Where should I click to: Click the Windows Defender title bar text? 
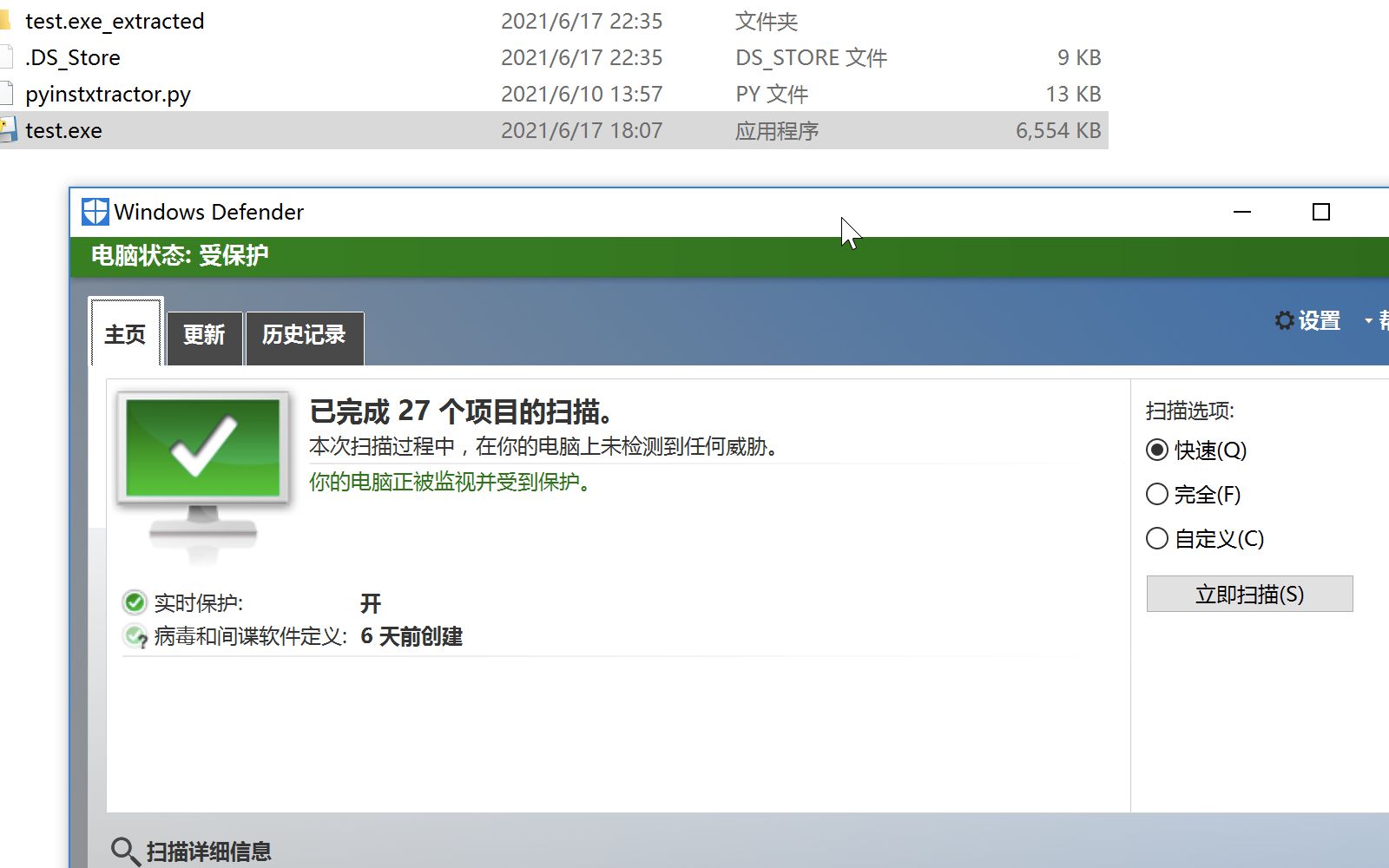(209, 212)
